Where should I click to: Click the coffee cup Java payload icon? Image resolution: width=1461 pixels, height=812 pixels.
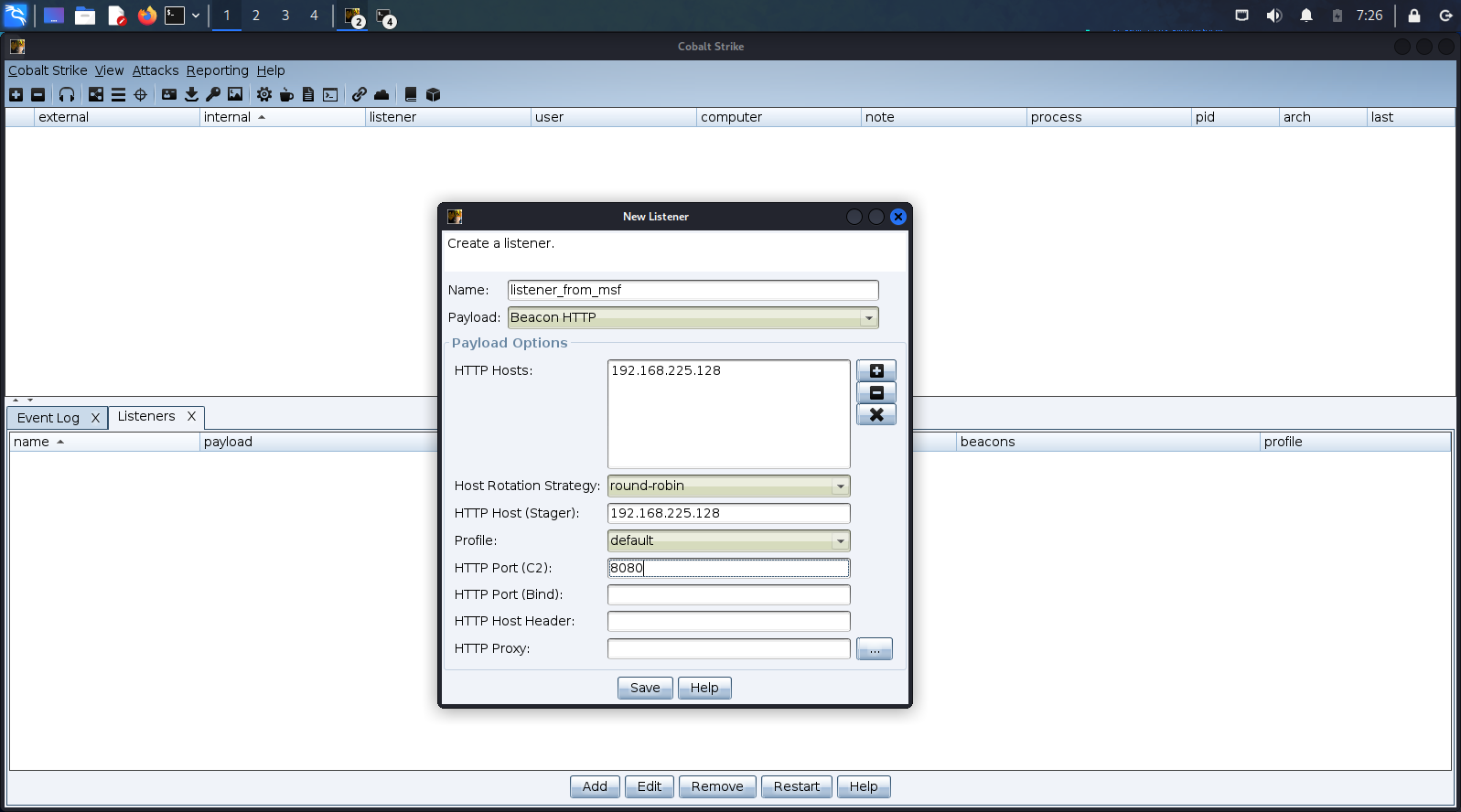coord(286,94)
